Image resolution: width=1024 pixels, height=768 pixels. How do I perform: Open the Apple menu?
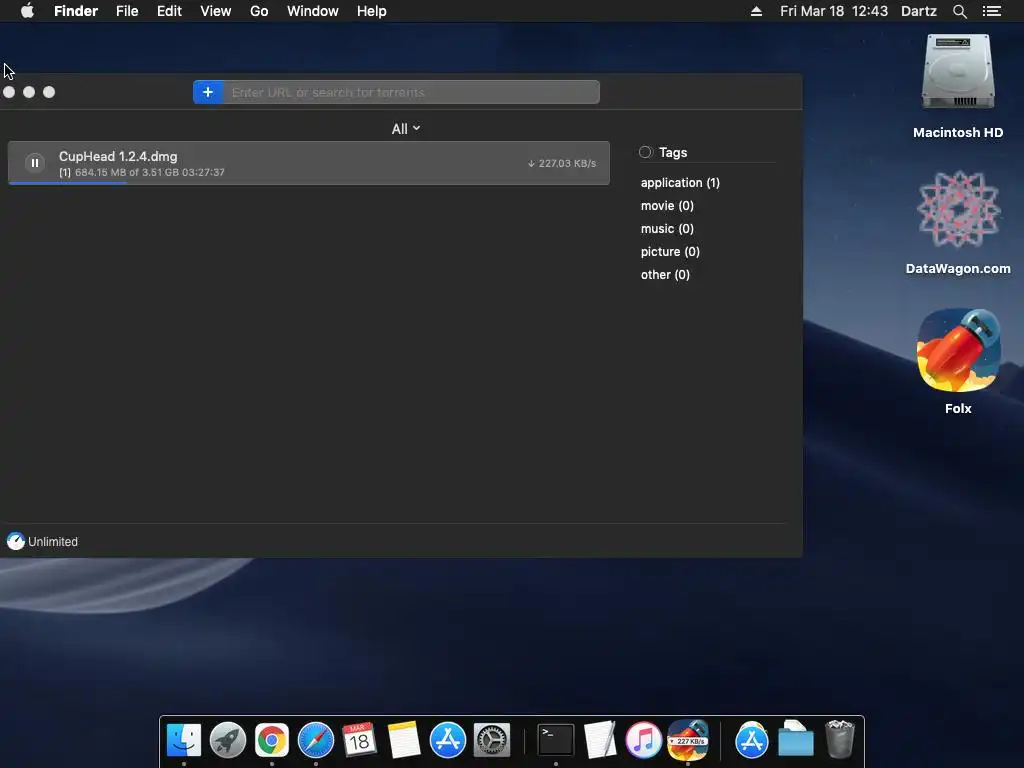point(27,11)
